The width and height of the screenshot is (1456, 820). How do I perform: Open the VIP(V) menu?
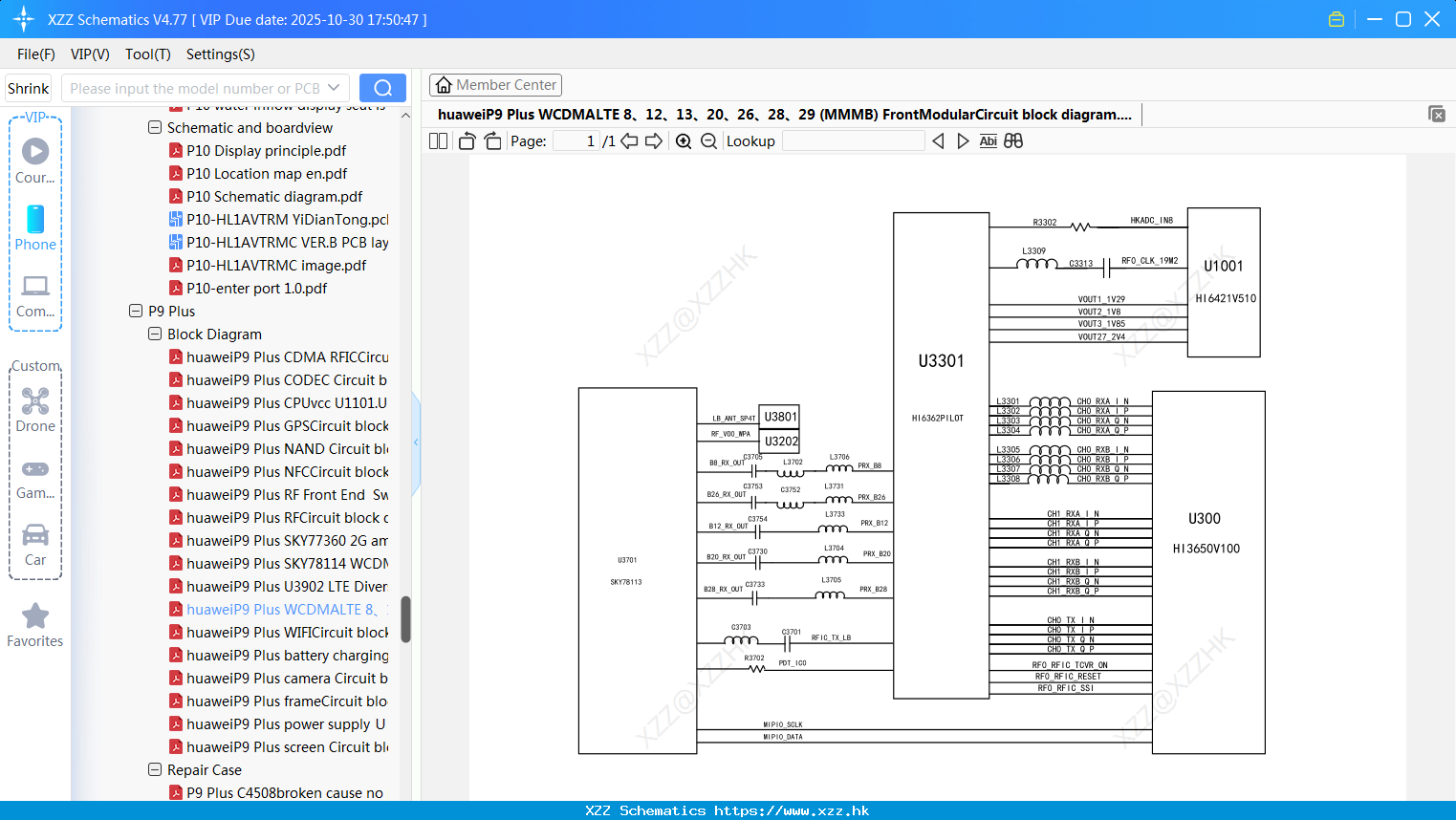(x=90, y=54)
